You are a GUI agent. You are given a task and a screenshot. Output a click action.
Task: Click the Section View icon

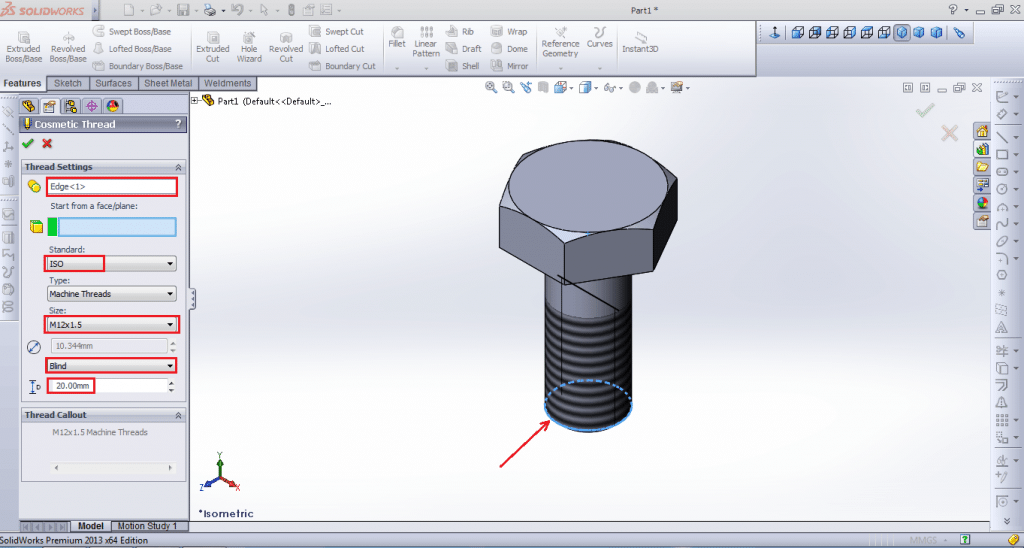click(x=543, y=87)
